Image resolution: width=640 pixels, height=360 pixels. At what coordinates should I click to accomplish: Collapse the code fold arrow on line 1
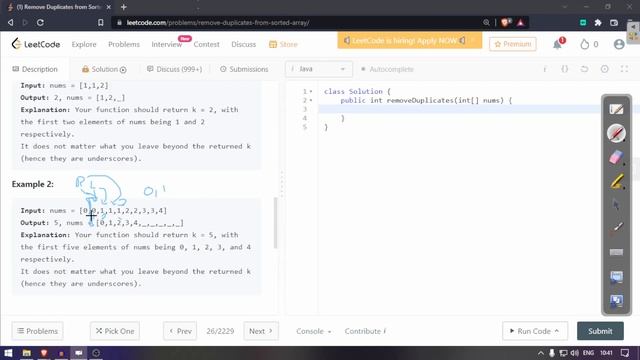[x=311, y=91]
